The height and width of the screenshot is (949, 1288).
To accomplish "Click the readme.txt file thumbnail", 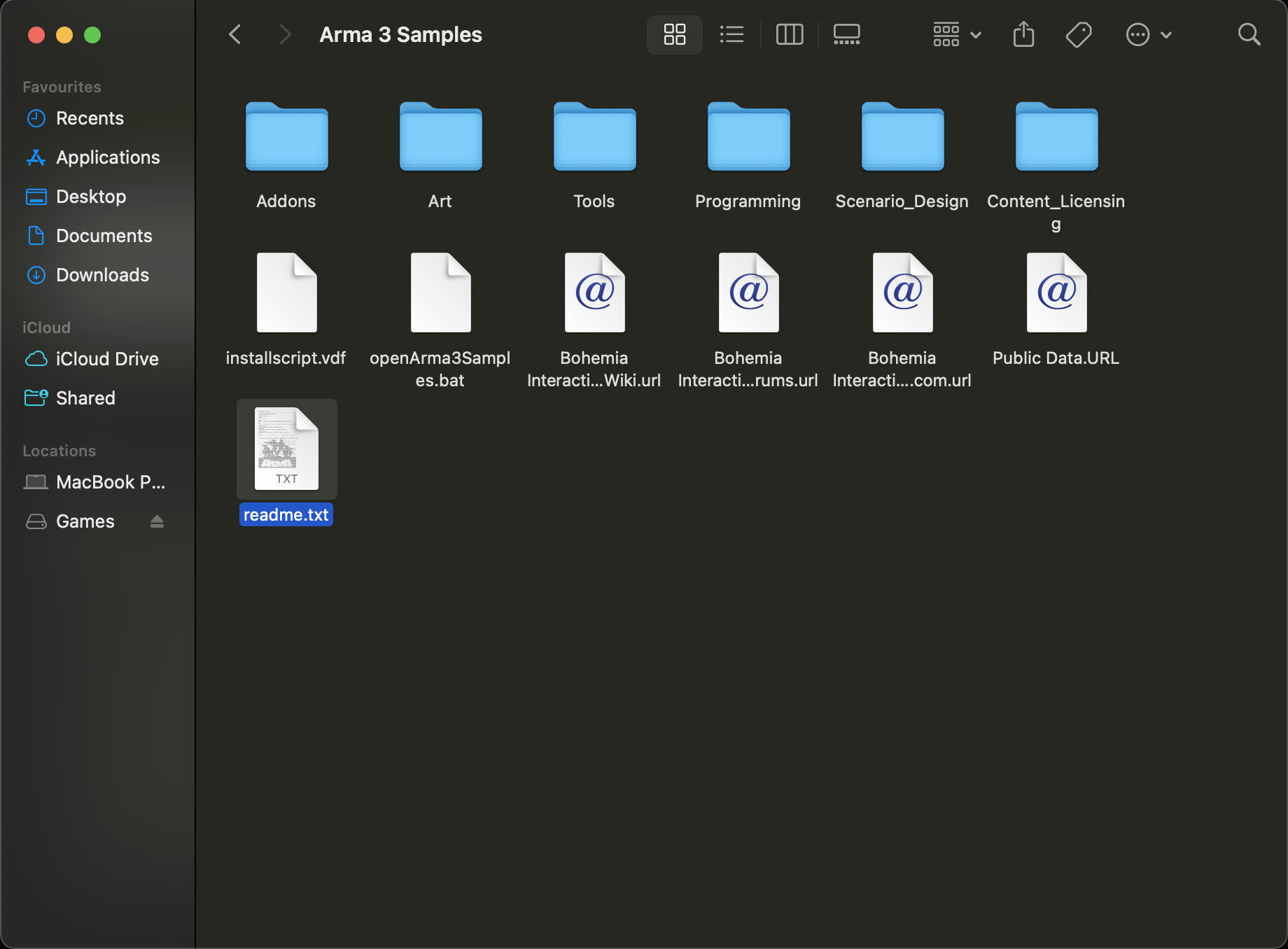I will coord(286,449).
